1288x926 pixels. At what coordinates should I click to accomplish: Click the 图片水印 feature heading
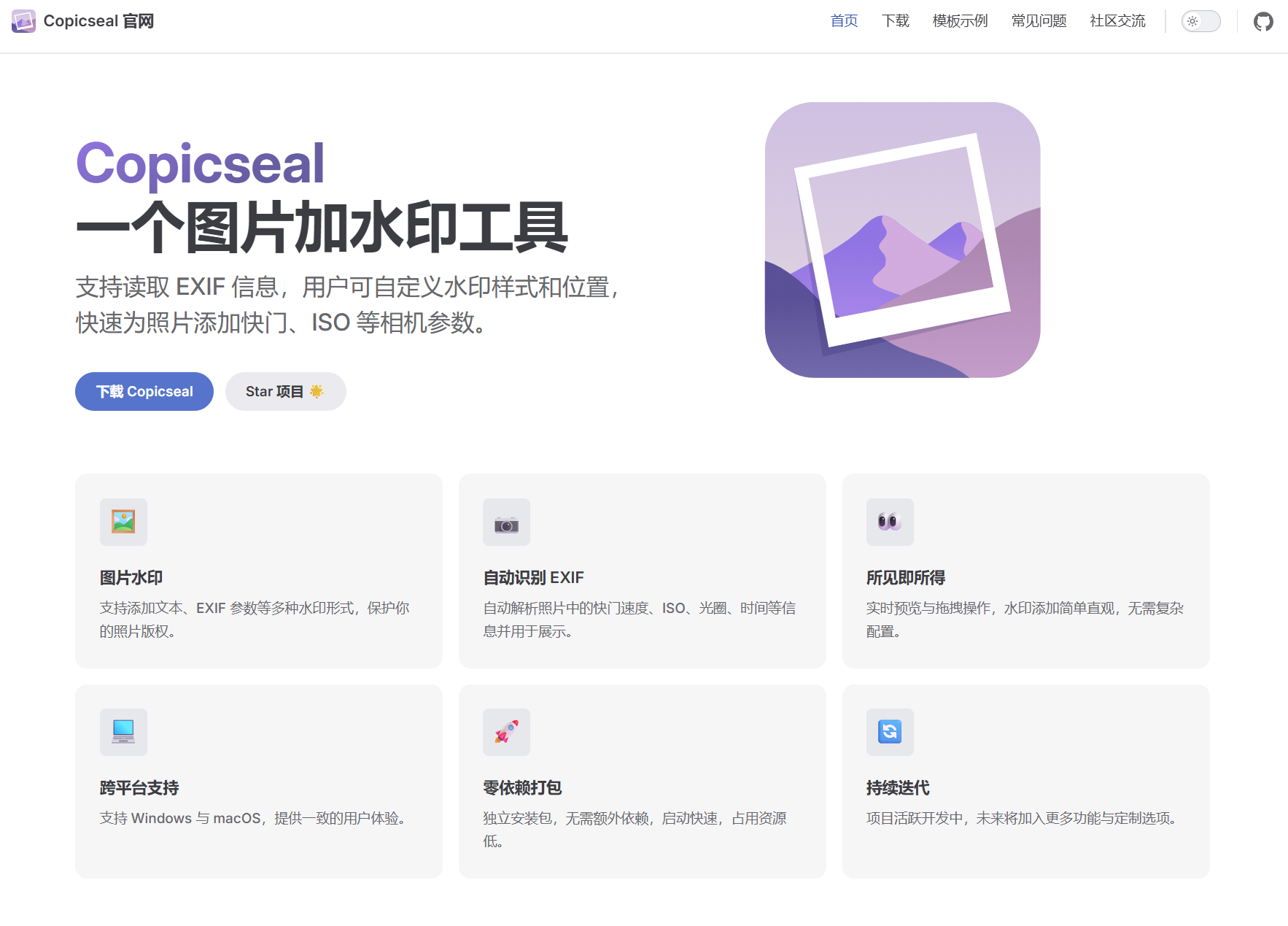click(131, 578)
